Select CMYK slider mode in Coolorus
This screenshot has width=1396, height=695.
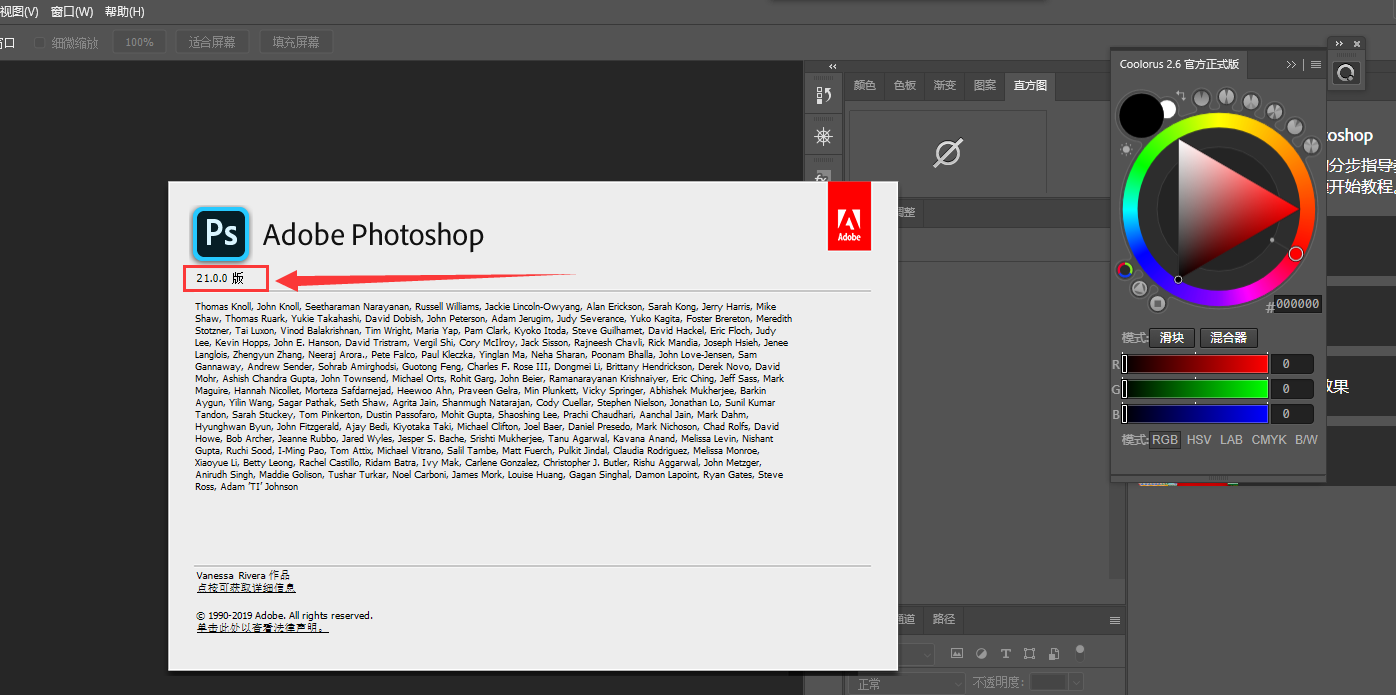1269,440
